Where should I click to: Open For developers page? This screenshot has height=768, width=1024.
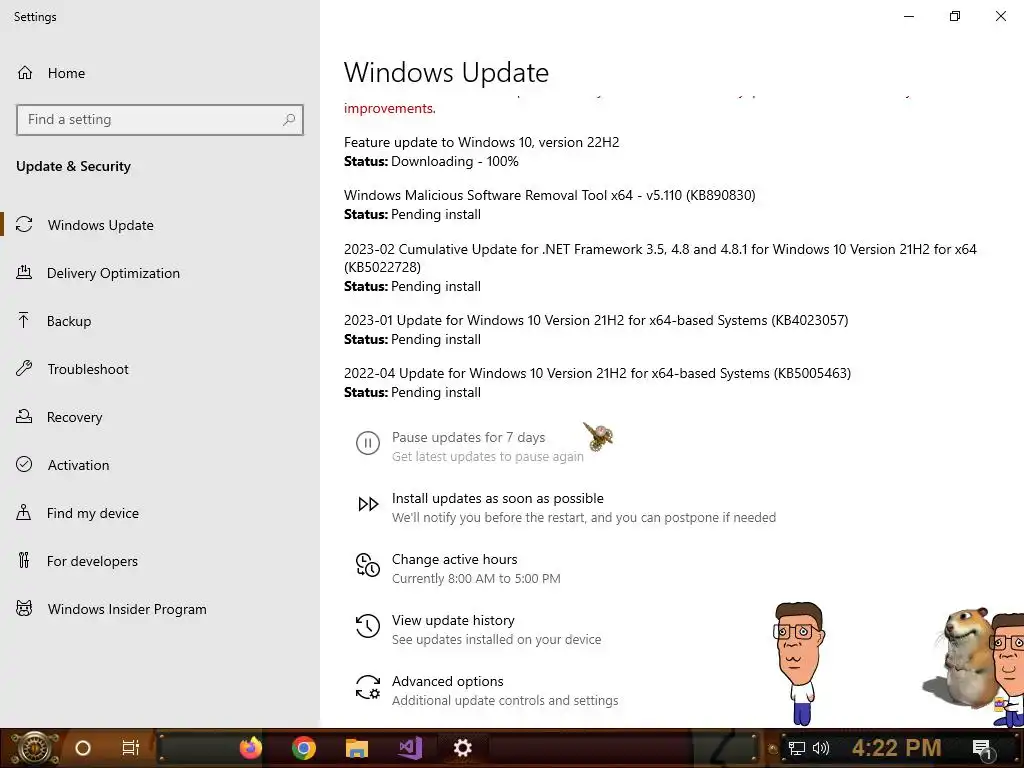point(92,561)
